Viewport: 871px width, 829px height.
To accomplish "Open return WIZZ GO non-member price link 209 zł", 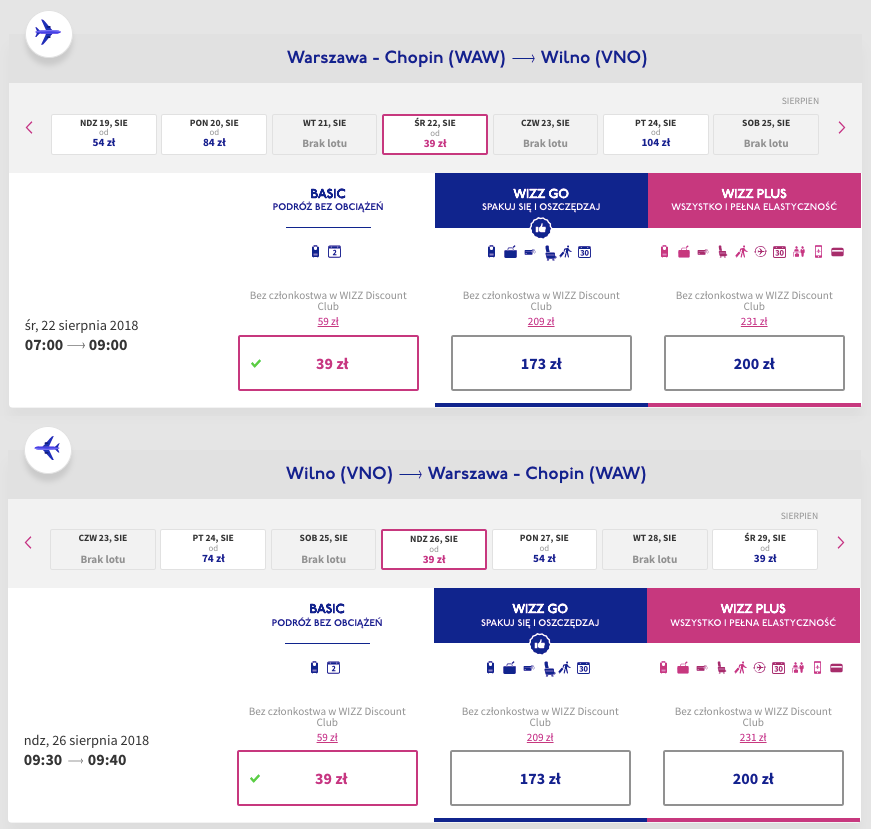I will 540,737.
